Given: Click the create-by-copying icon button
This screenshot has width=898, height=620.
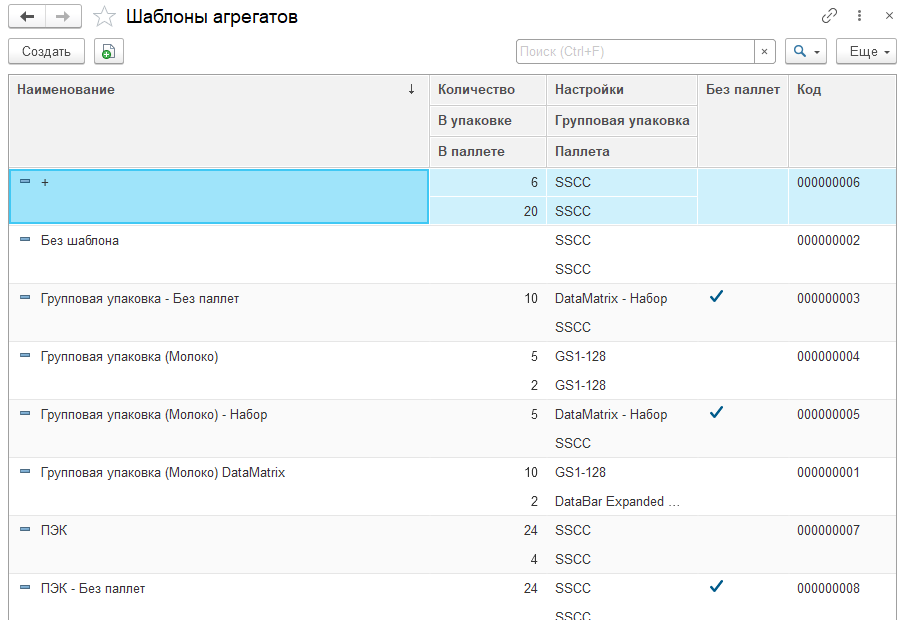Looking at the screenshot, I should [108, 52].
